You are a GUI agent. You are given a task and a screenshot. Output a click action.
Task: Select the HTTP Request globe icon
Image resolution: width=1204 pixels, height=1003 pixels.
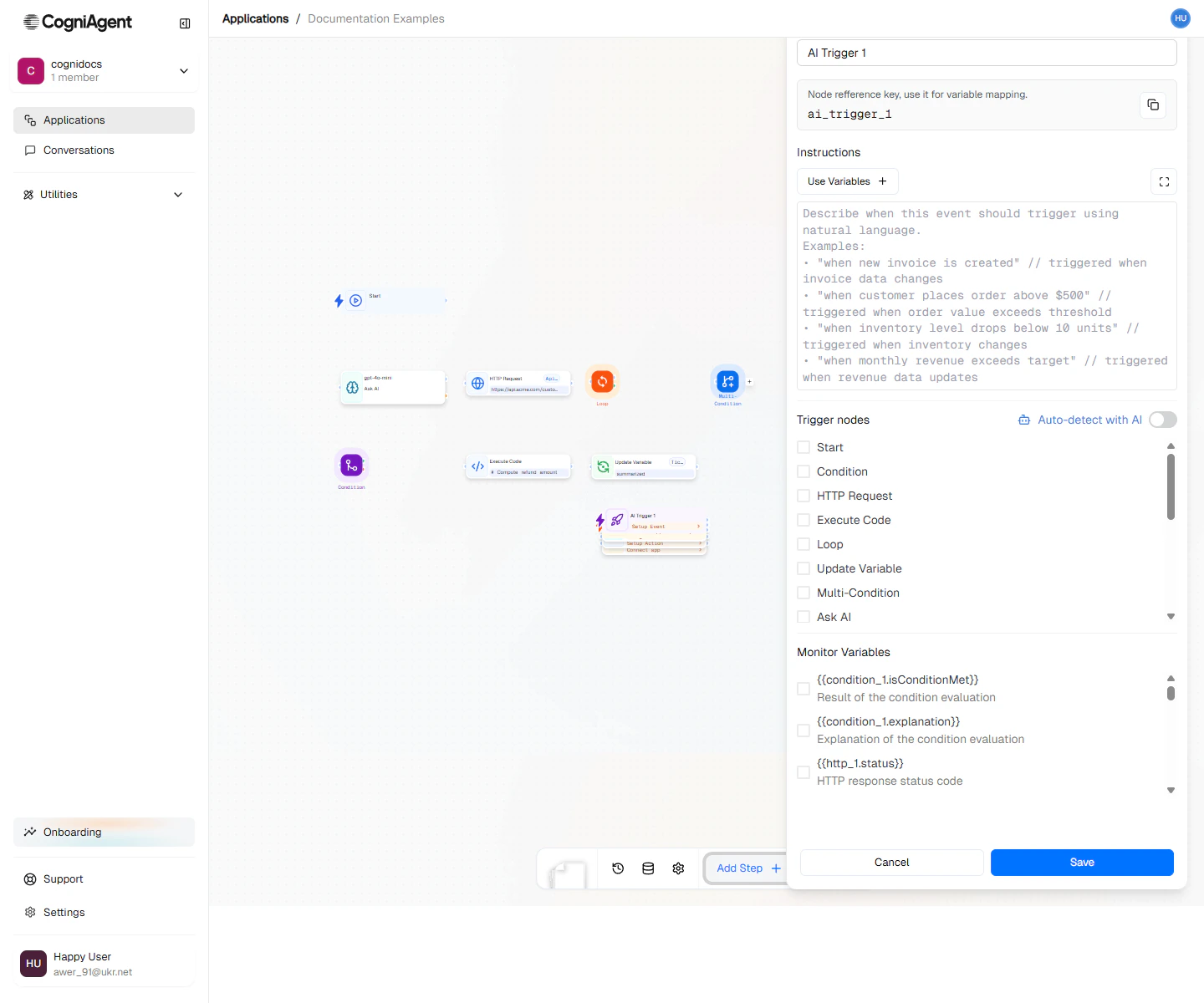point(477,384)
